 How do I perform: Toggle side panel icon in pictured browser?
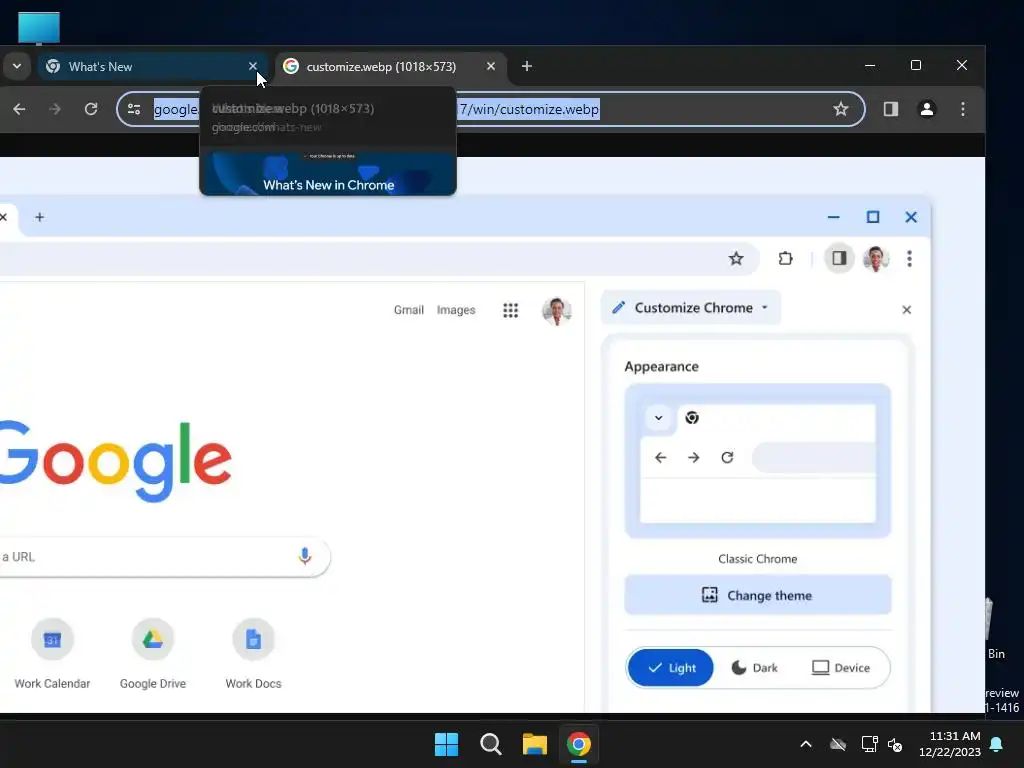coord(839,259)
